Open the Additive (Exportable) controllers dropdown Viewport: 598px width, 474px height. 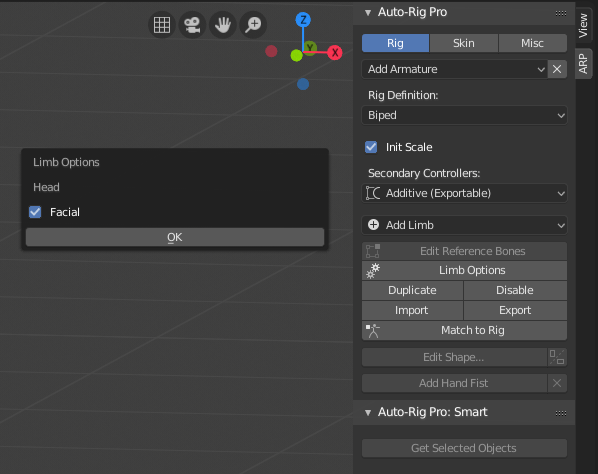[464, 193]
